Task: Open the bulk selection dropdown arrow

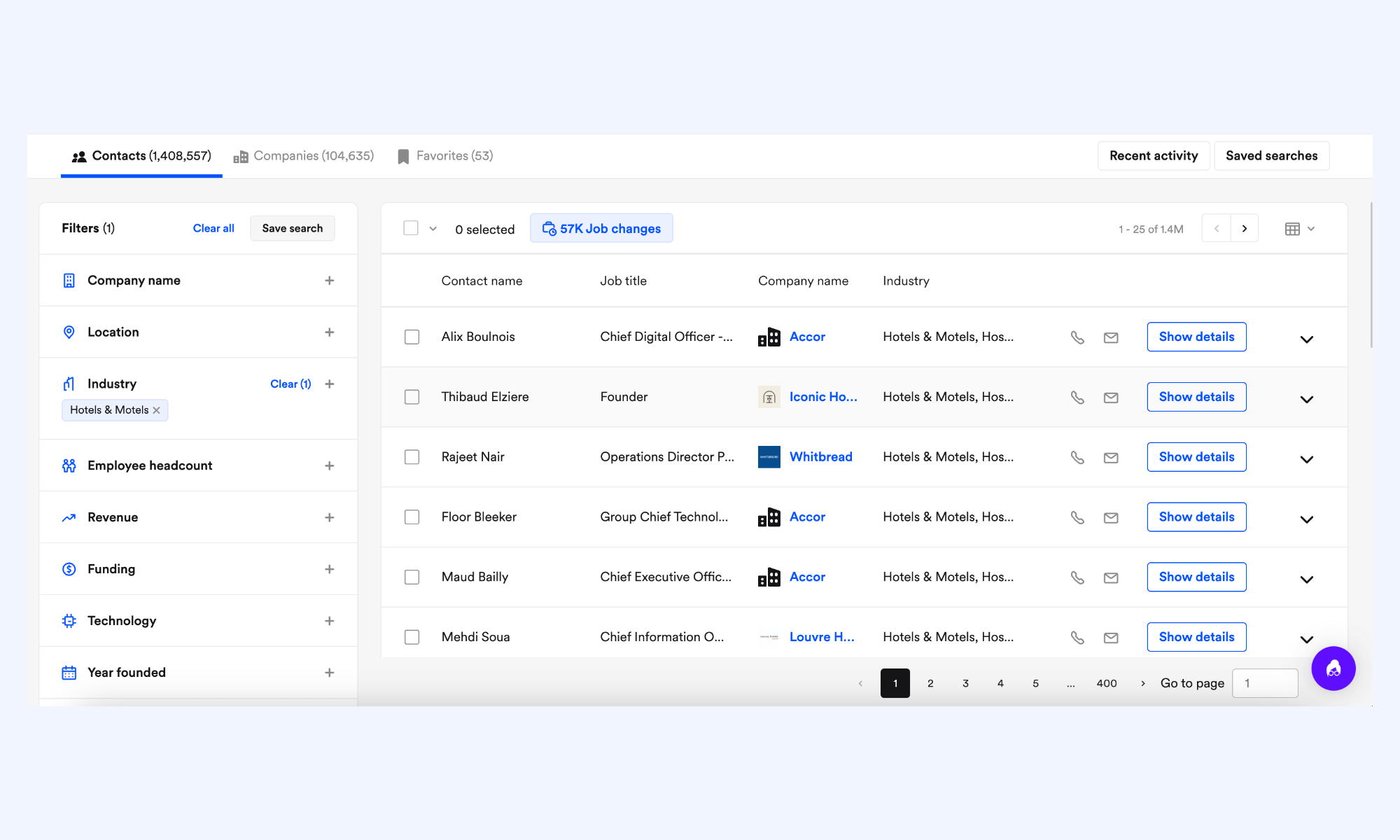Action: [433, 229]
